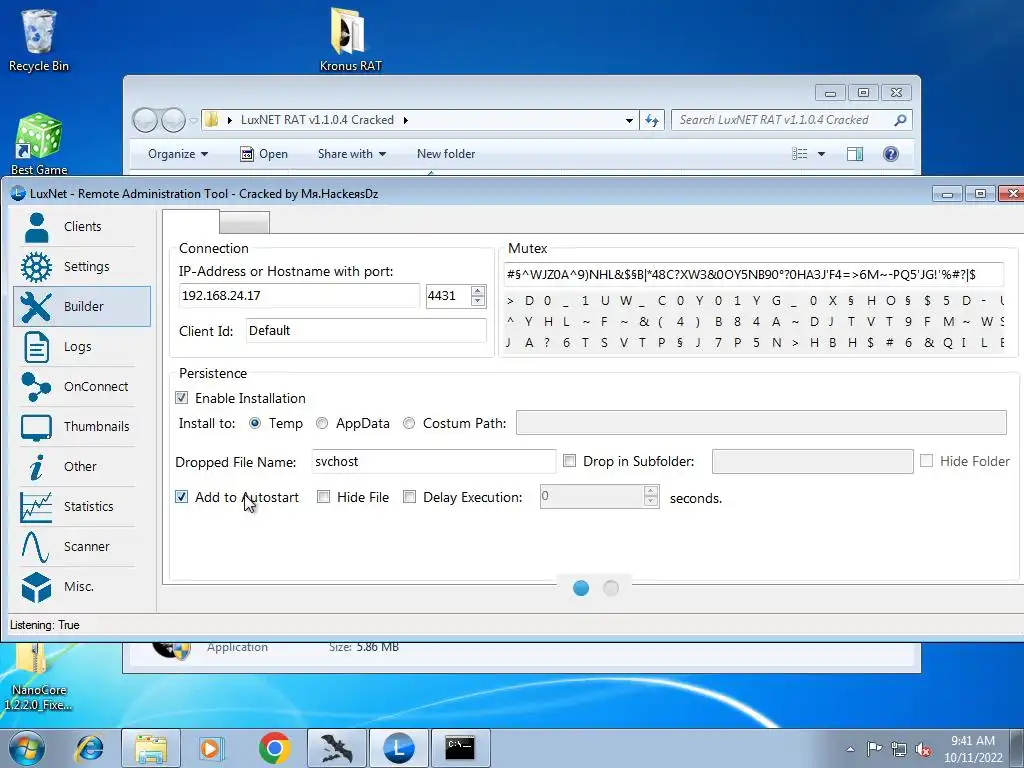Click the Explorer forward arrow button

[x=173, y=120]
